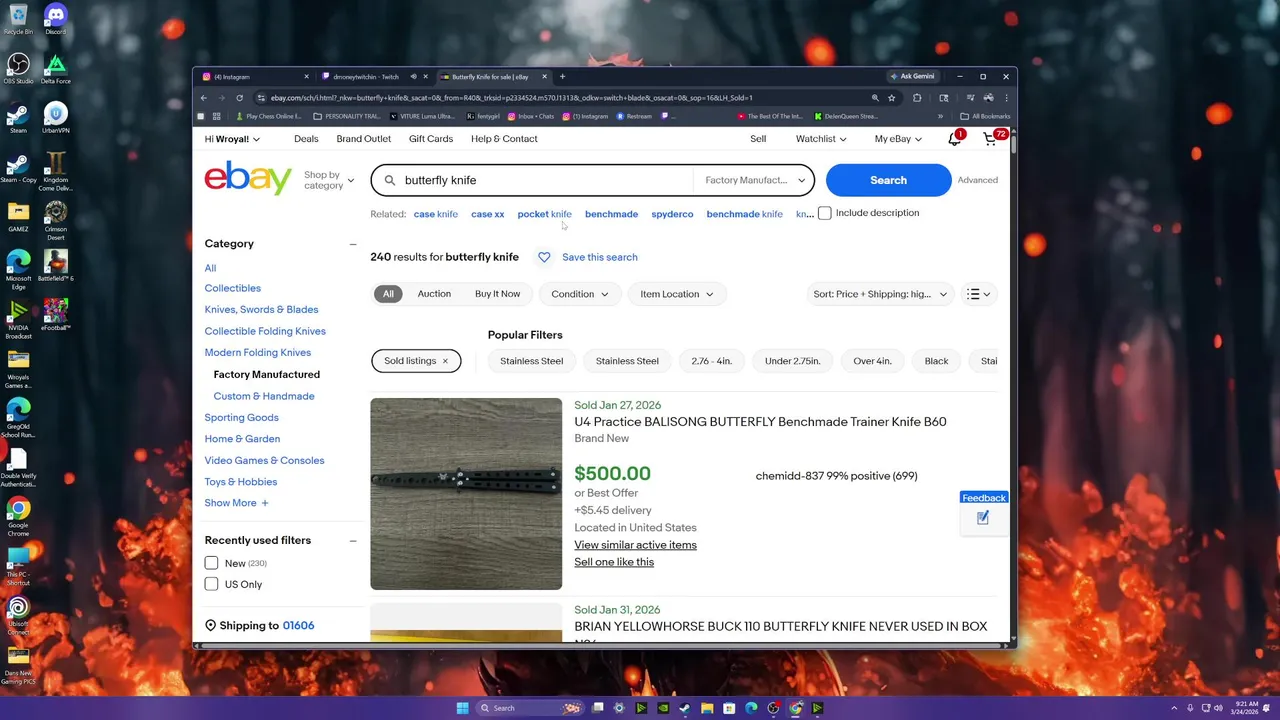Expand Show More categories
This screenshot has width=1280, height=720.
[x=236, y=503]
